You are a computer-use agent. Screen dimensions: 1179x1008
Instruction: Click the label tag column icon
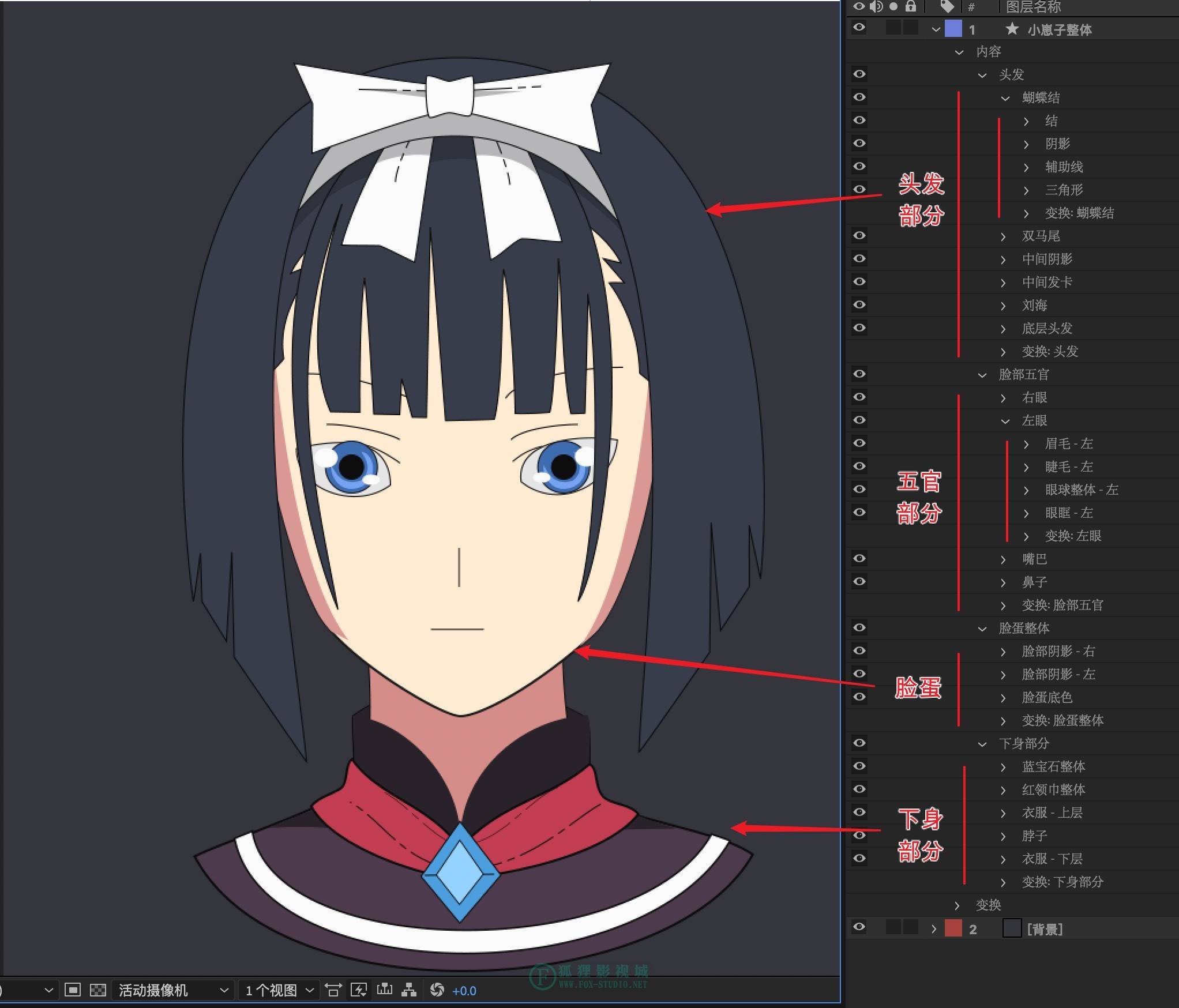click(947, 6)
